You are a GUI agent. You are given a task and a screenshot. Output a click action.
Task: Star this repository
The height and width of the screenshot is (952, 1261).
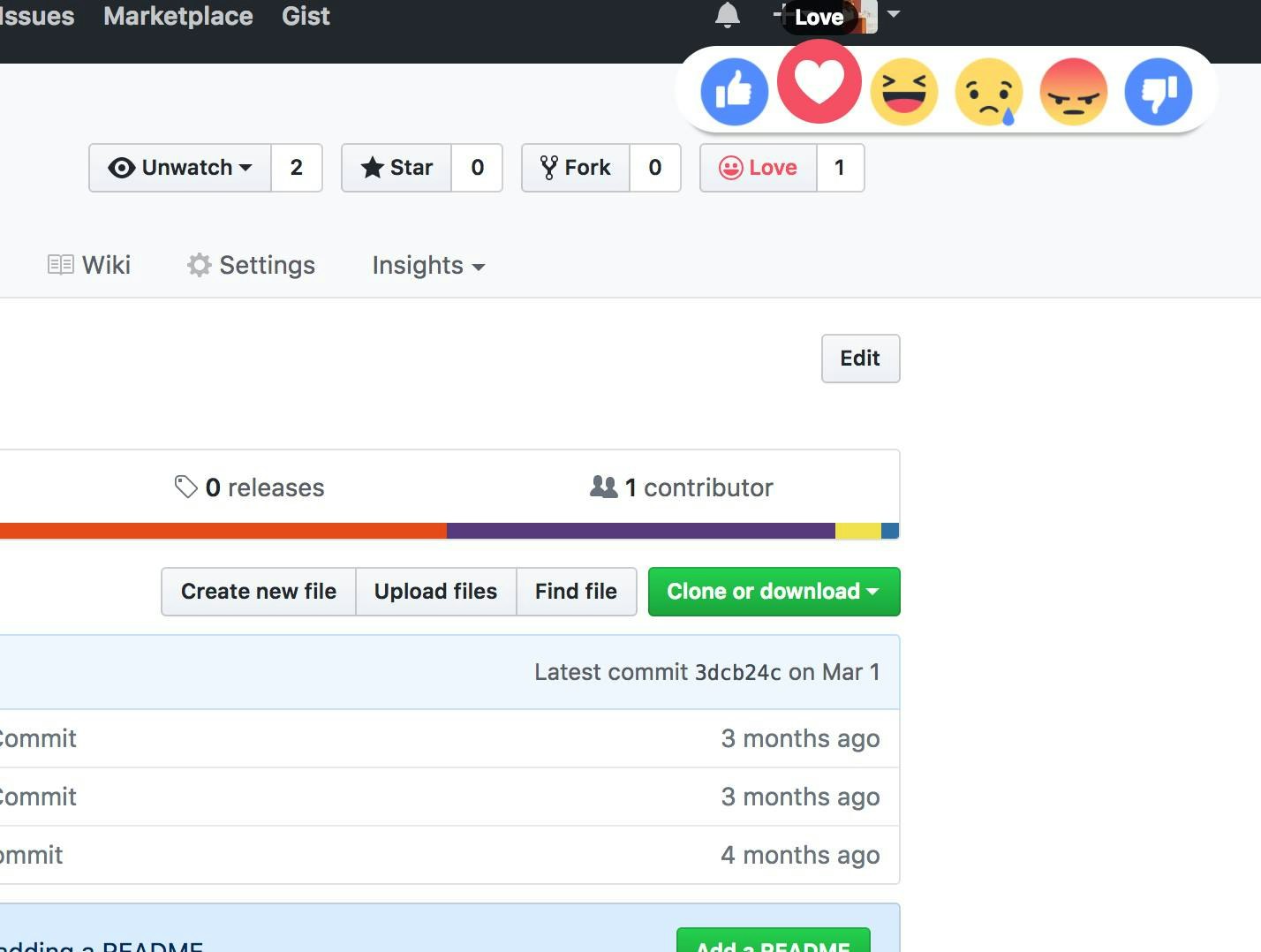pyautogui.click(x=396, y=167)
